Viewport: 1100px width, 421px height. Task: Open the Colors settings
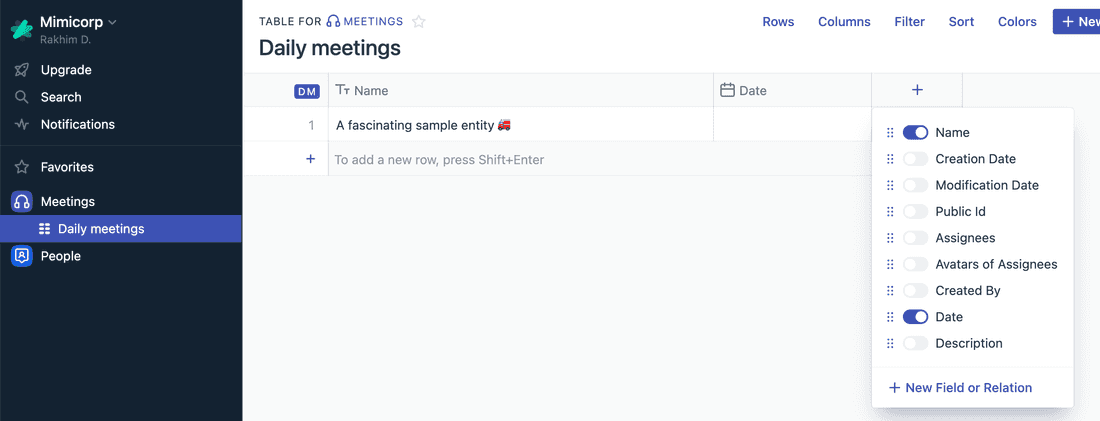click(1017, 22)
